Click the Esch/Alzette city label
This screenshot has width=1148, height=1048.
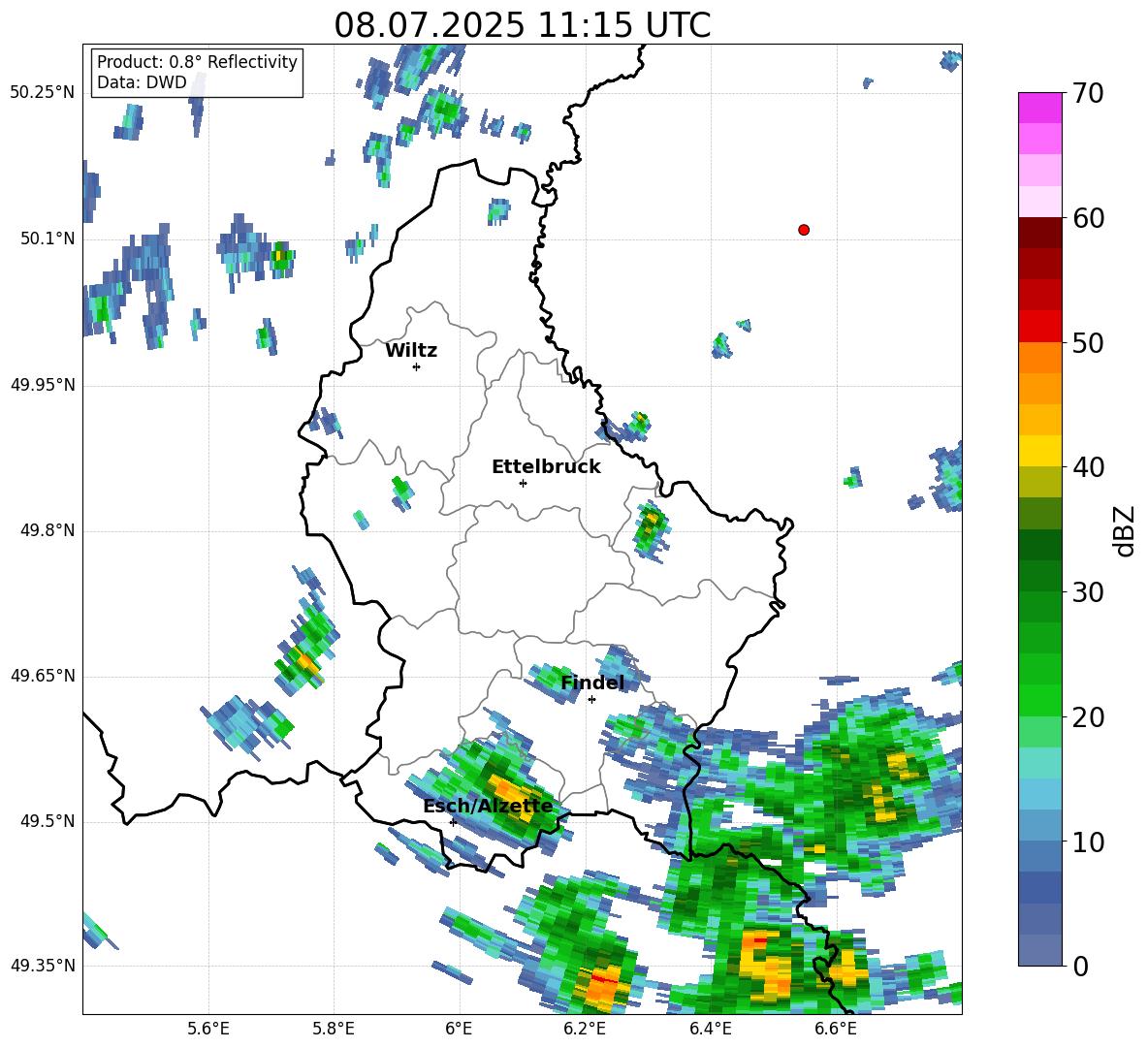[x=488, y=807]
